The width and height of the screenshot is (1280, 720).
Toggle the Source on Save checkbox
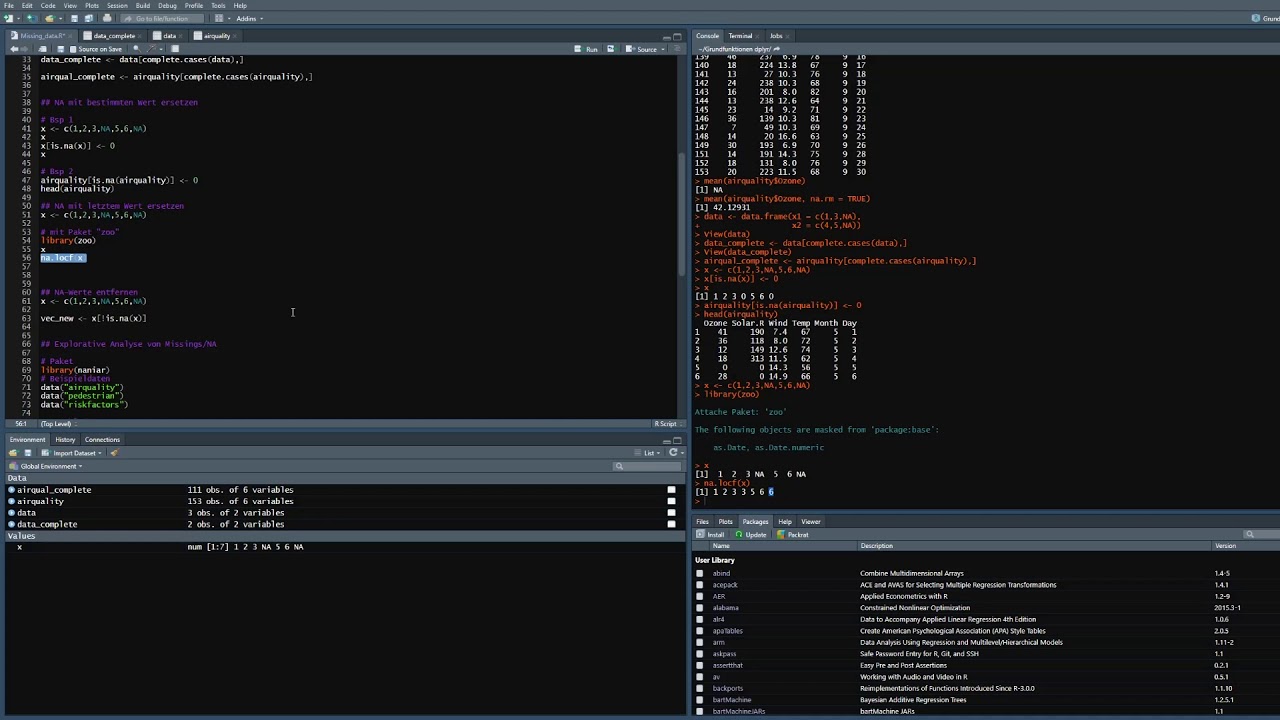(73, 49)
